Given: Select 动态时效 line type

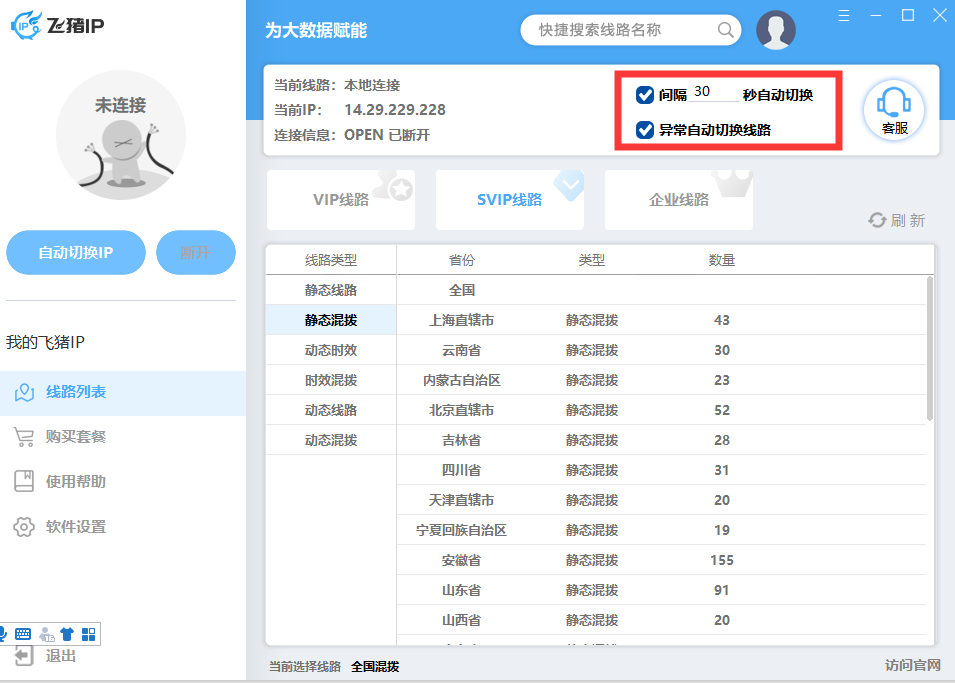Looking at the screenshot, I should pos(331,350).
